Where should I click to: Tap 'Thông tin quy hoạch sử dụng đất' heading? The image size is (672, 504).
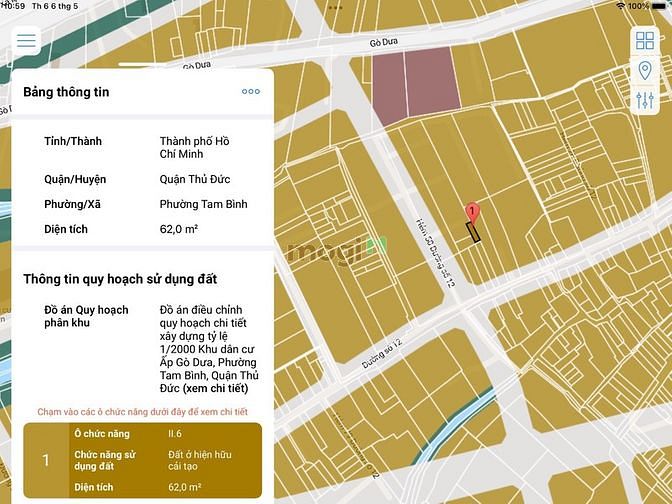(120, 279)
